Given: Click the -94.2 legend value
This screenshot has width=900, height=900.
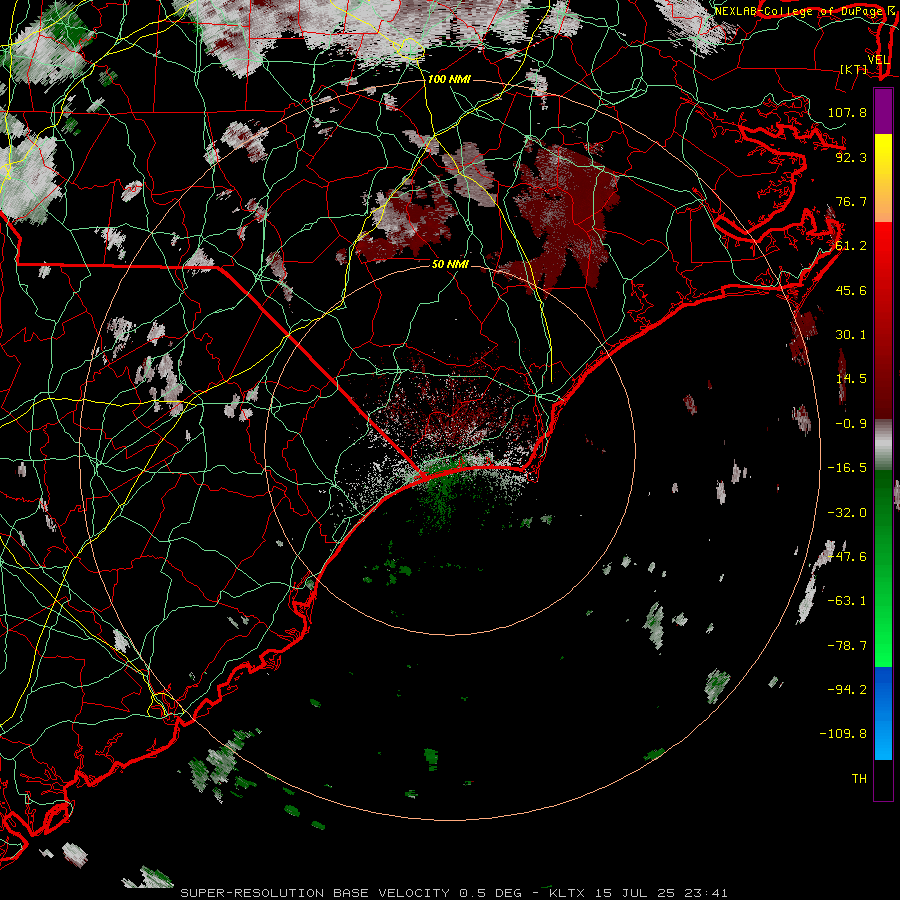Looking at the screenshot, I should pos(847,689).
